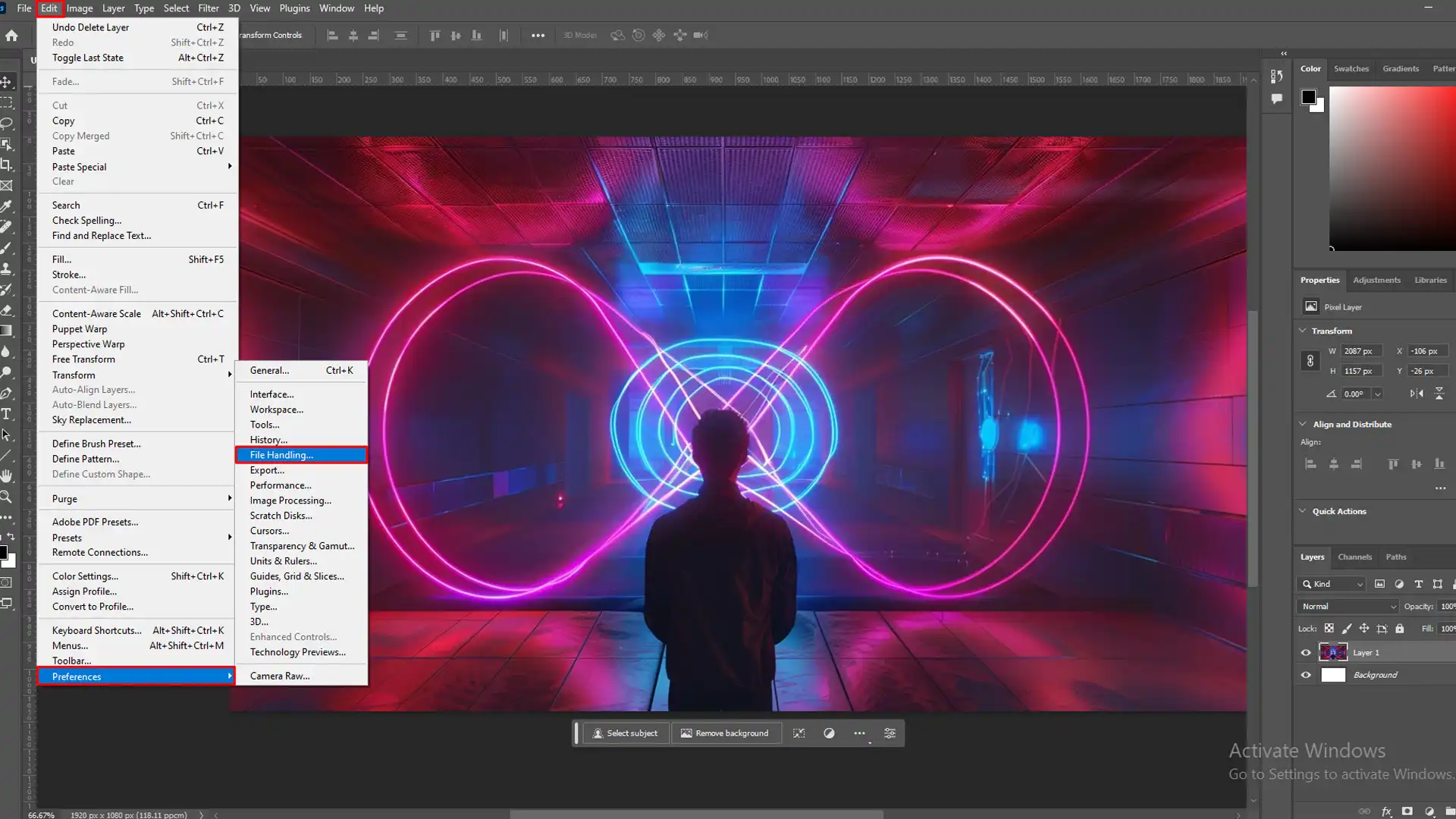Viewport: 1456px width, 819px height.
Task: Click the Select subject button
Action: click(x=625, y=733)
